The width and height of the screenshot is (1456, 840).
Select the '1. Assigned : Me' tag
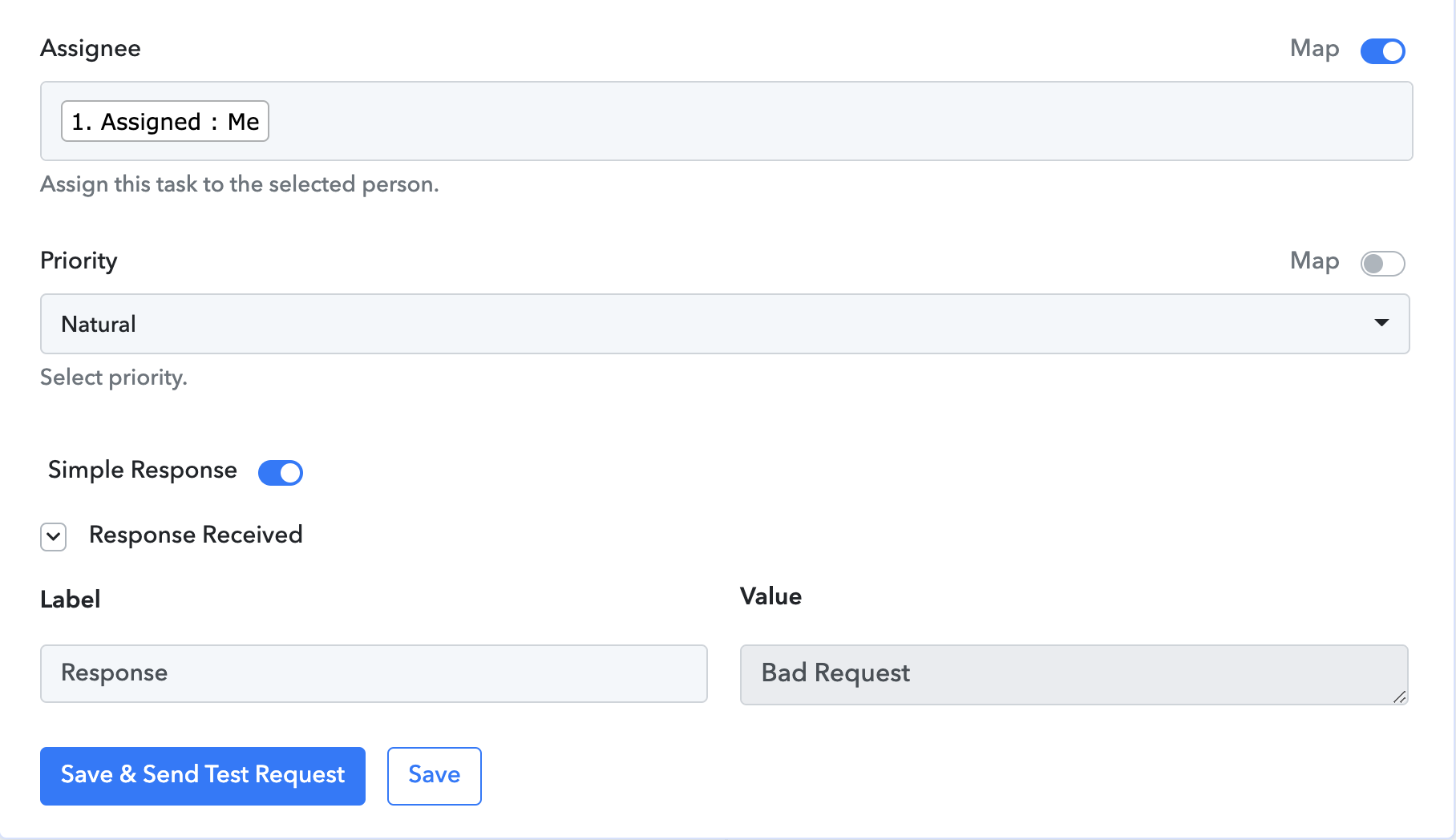[x=165, y=121]
